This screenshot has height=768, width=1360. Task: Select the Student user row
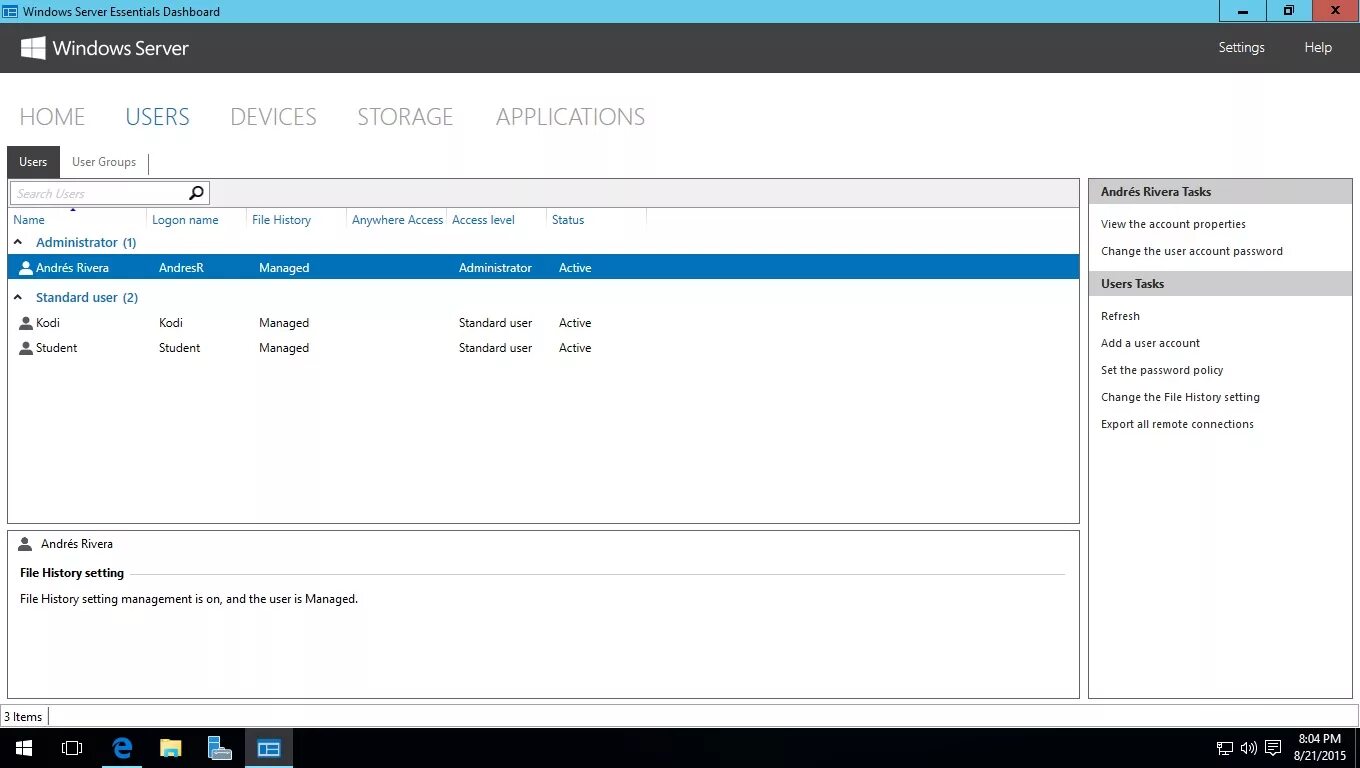pos(543,348)
